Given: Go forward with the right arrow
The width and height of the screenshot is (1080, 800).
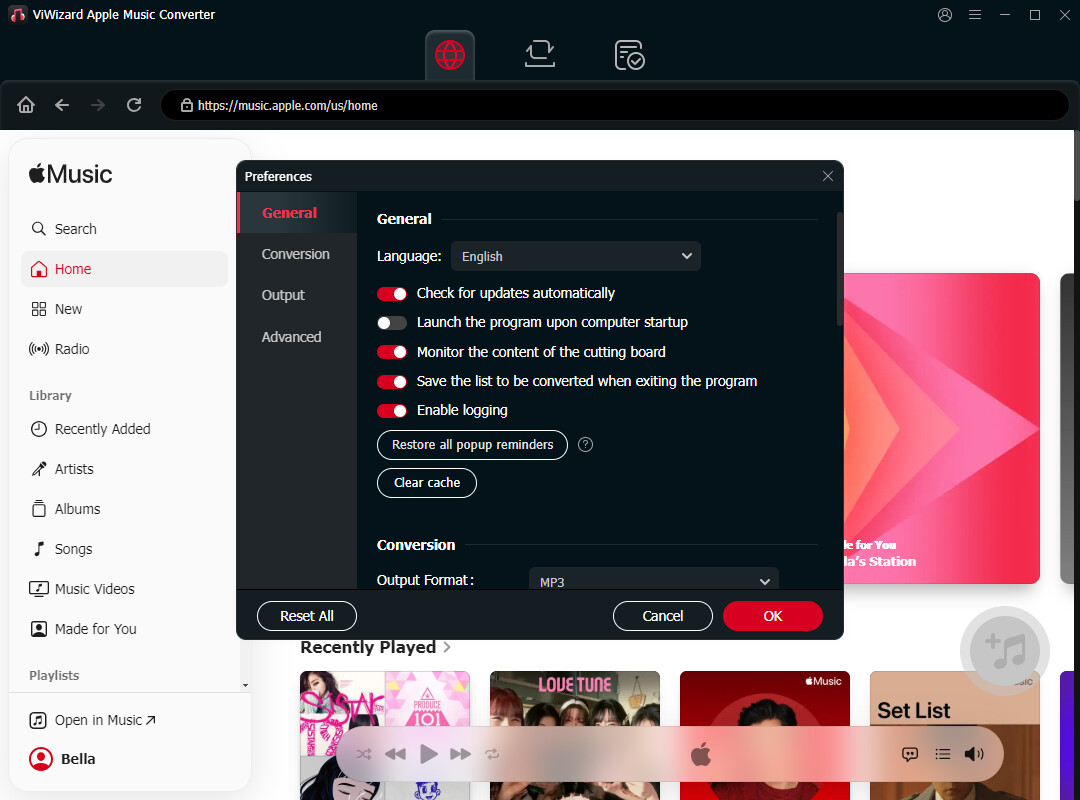Looking at the screenshot, I should pyautogui.click(x=98, y=105).
